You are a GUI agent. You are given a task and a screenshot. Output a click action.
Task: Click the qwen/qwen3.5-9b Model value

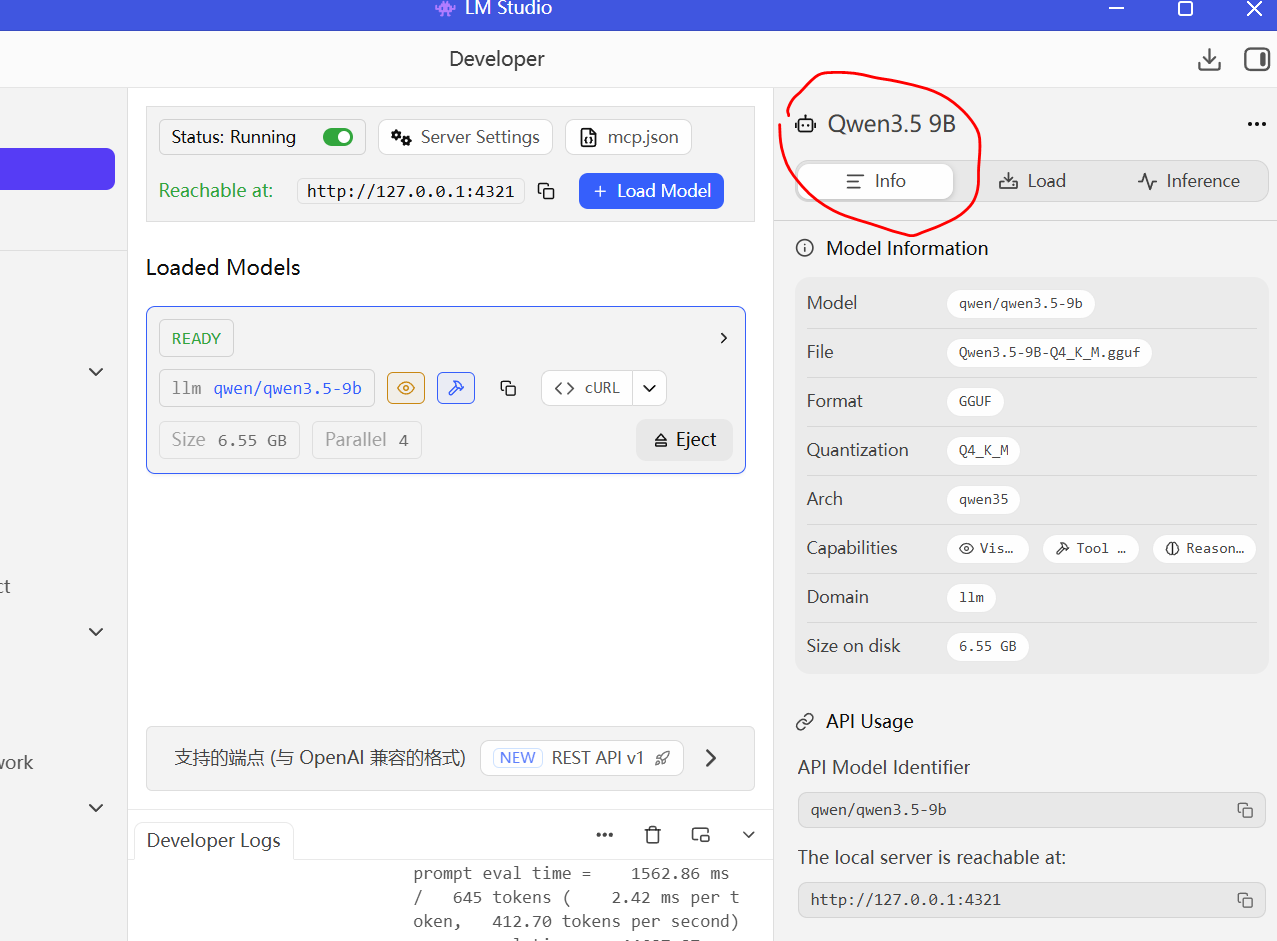1020,303
